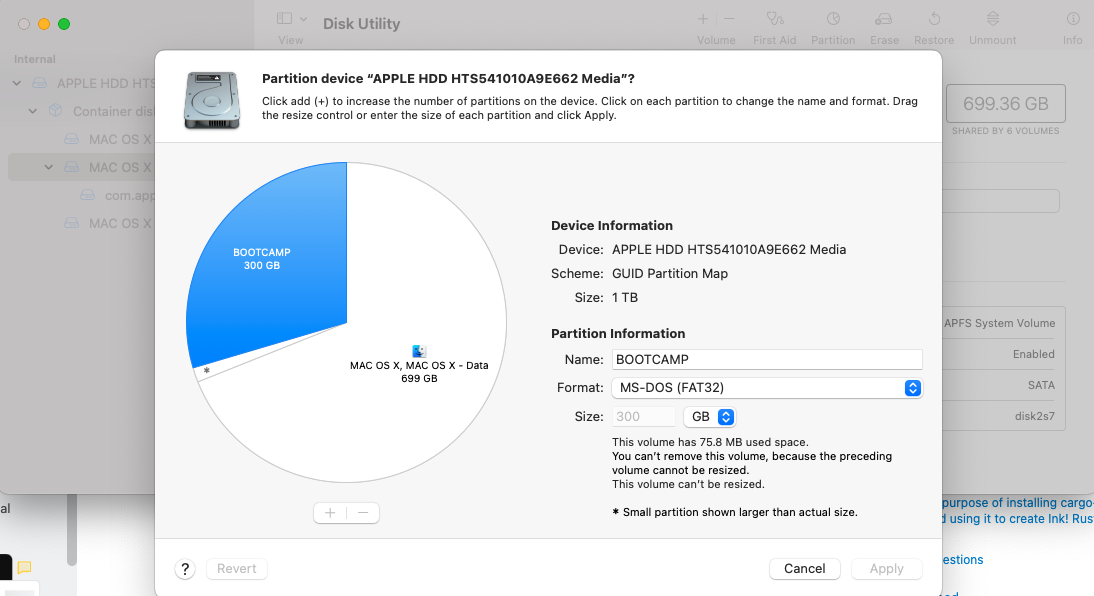Viewport: 1094px width, 596px height.
Task: Click the add Volume plus icon in toolbar
Action: tap(703, 19)
